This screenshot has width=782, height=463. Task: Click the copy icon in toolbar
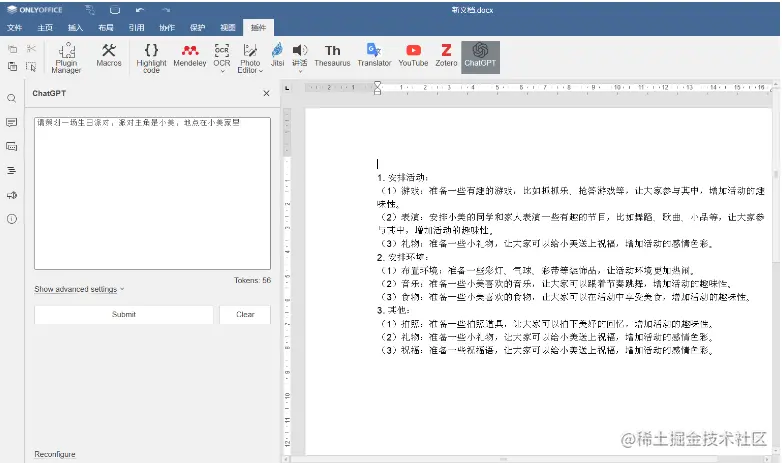(12, 49)
